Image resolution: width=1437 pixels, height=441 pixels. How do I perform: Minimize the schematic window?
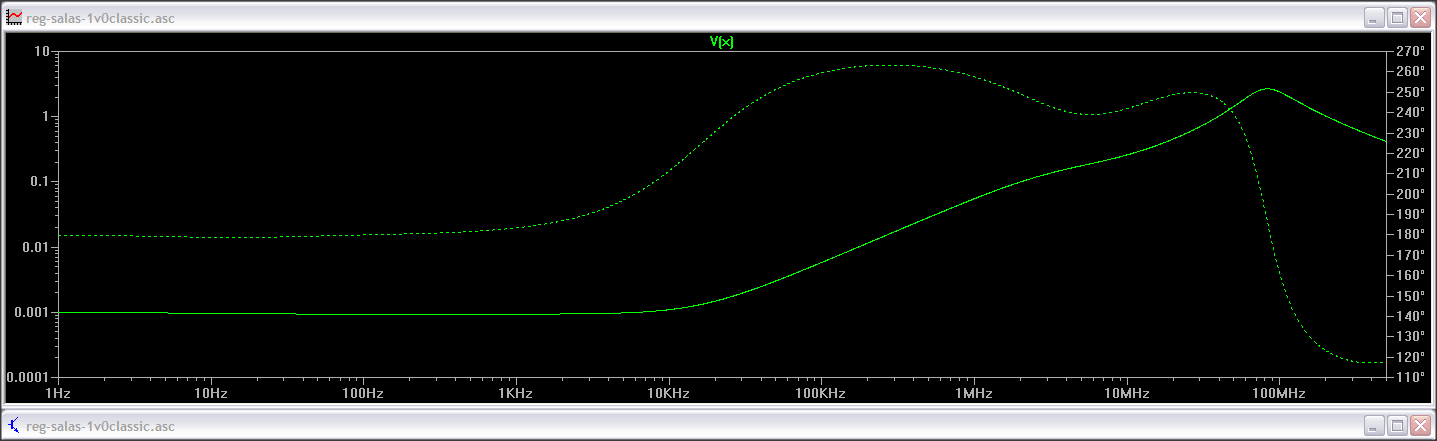(x=1375, y=426)
